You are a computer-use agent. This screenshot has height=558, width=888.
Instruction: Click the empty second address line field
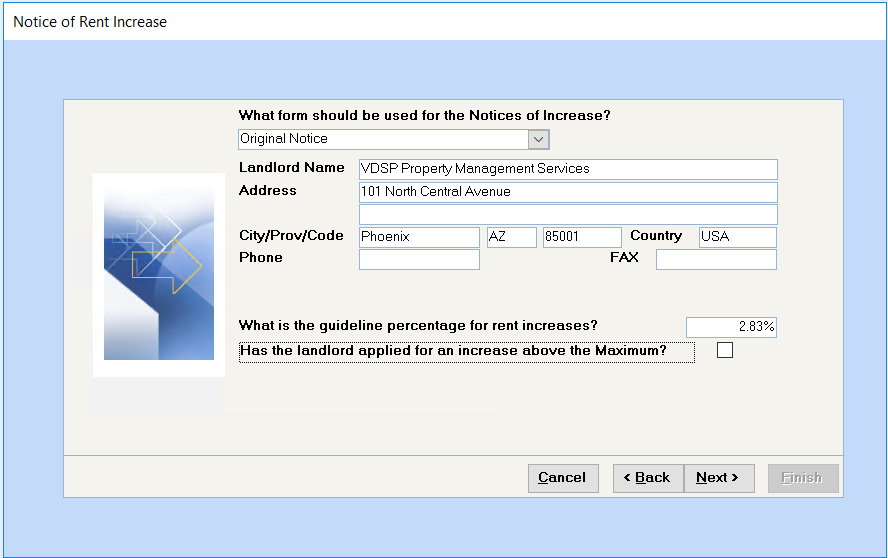click(x=568, y=215)
